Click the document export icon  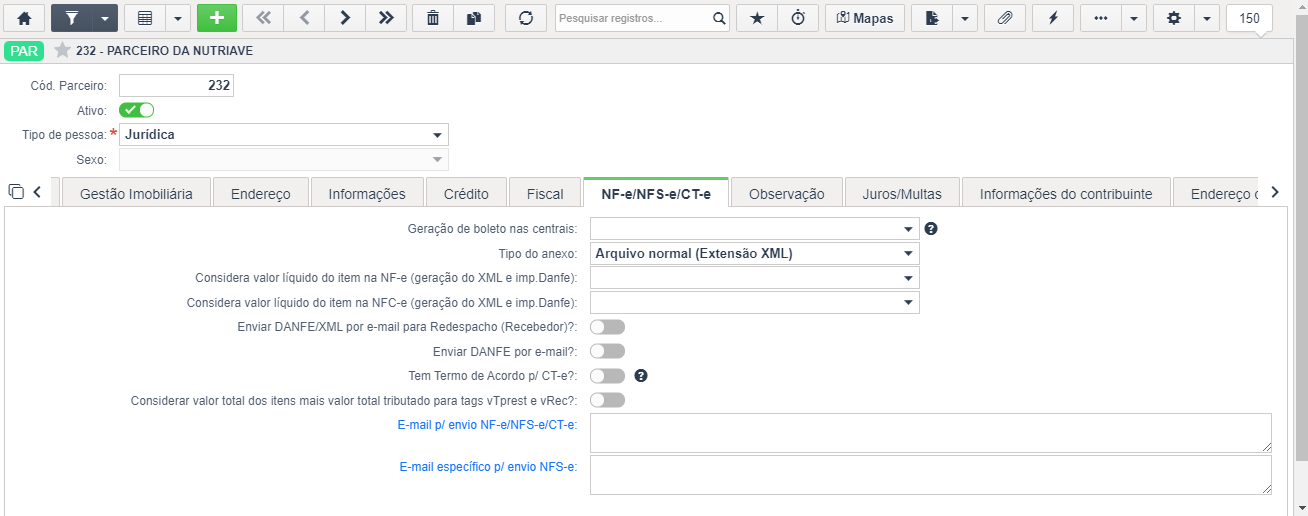pos(932,18)
